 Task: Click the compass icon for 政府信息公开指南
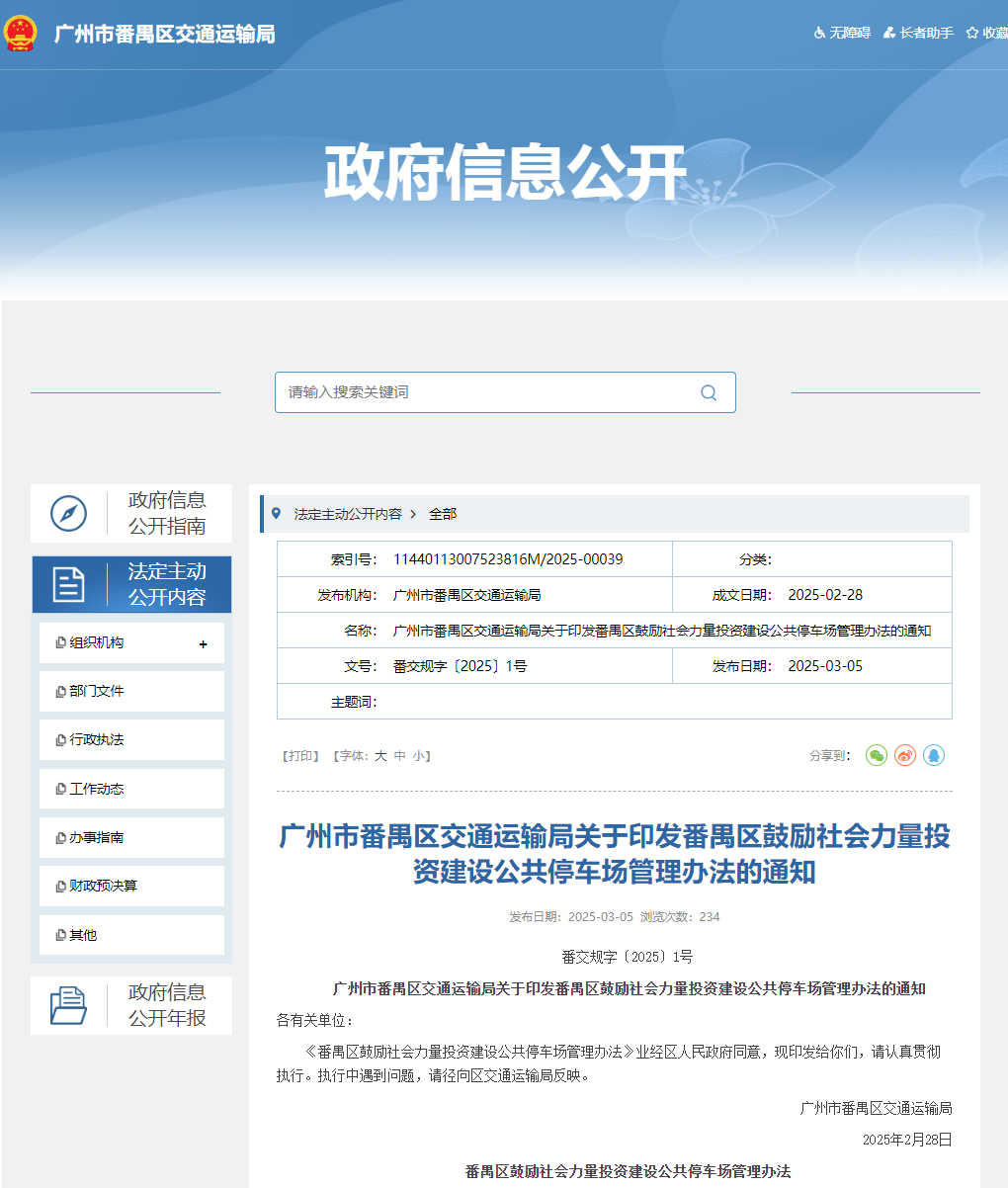68,513
